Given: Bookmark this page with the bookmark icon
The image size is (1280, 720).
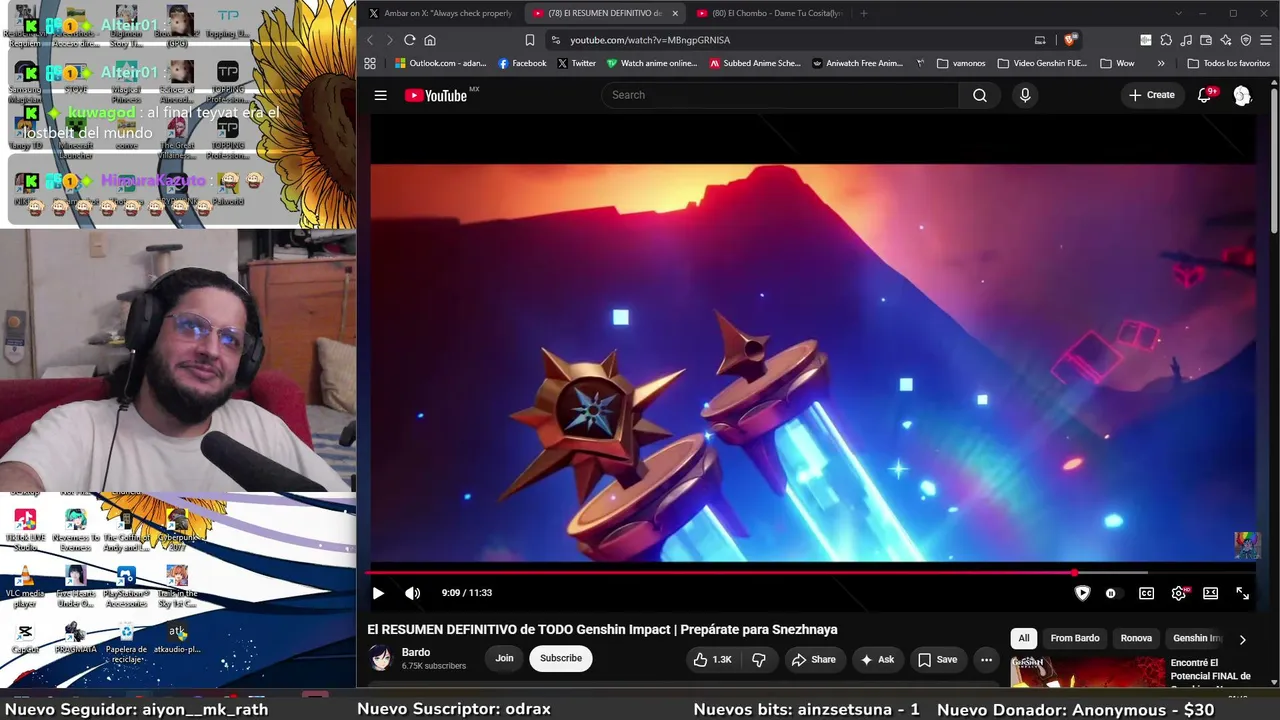Looking at the screenshot, I should tap(530, 40).
